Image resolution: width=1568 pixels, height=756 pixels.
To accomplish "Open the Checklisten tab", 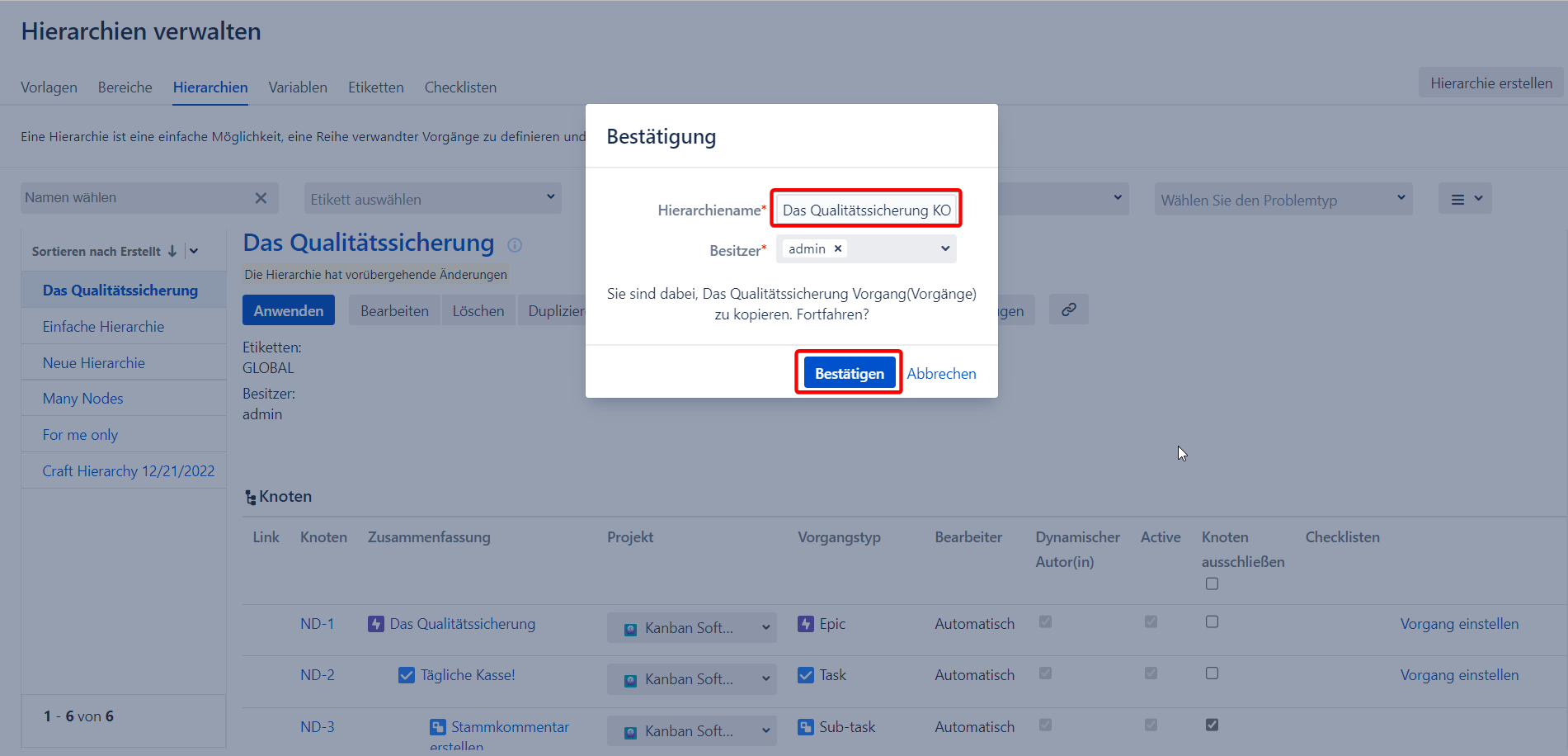I will click(x=460, y=87).
